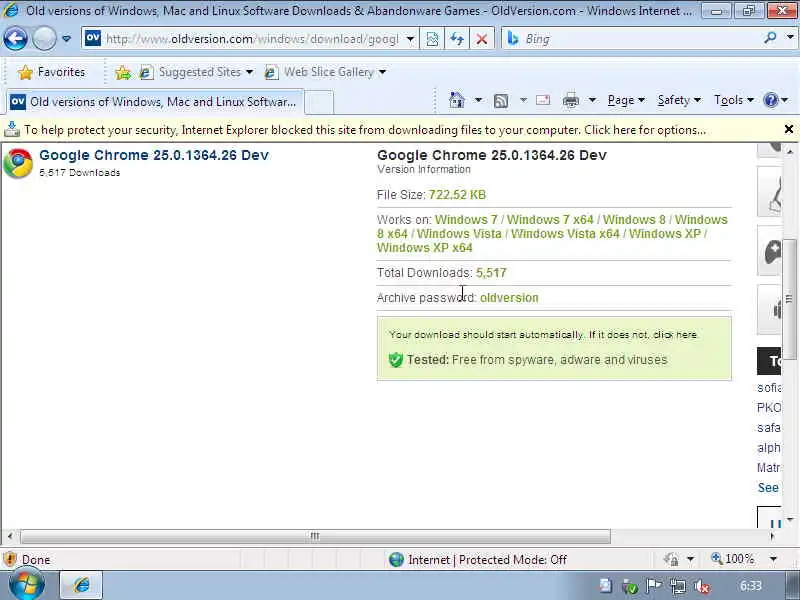Click the 'click here' download link
Image resolution: width=800 pixels, height=600 pixels.
(x=675, y=335)
